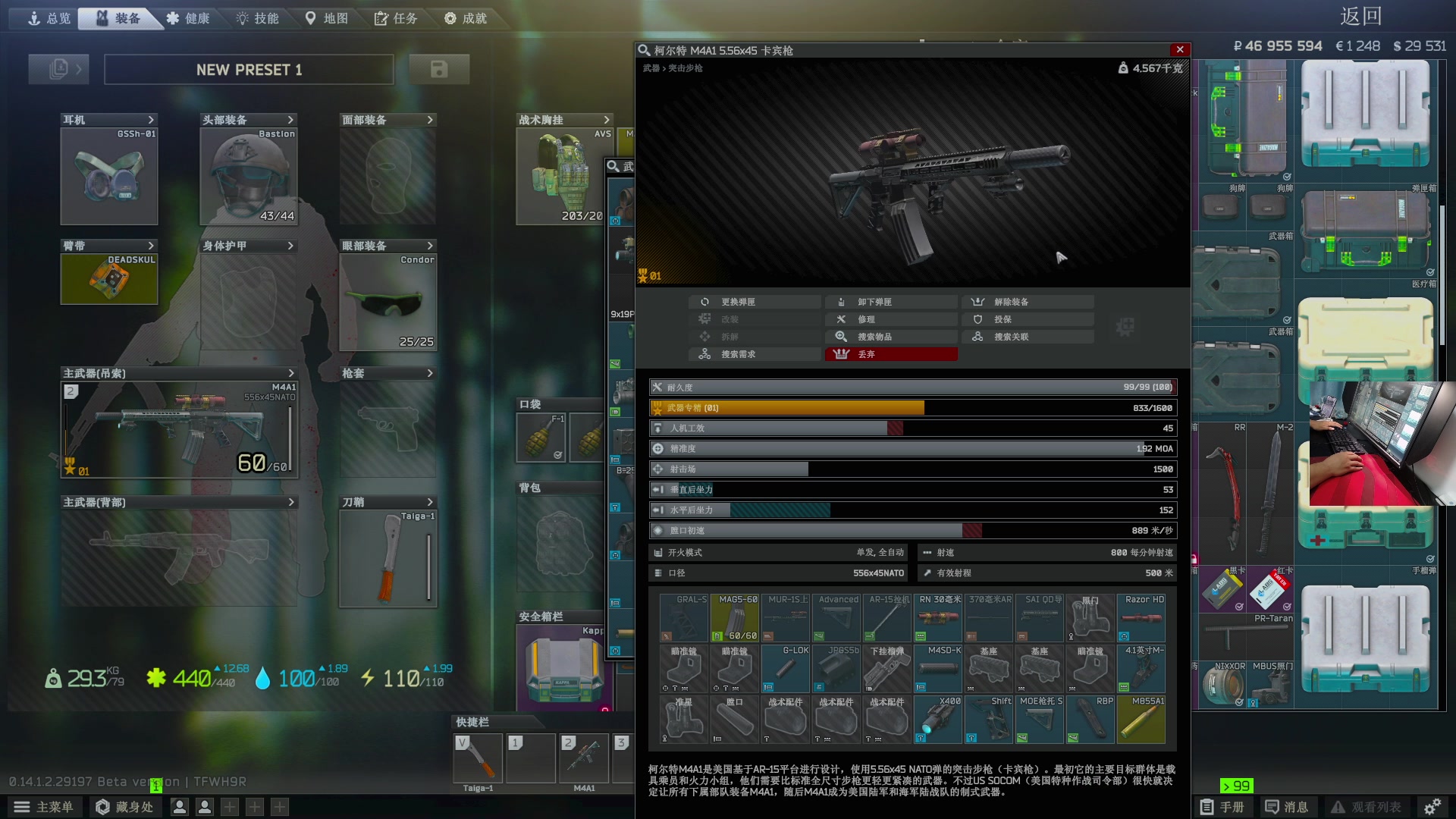This screenshot has width=1456, height=819.
Task: Click the Bastion helmet item
Action: click(x=249, y=176)
